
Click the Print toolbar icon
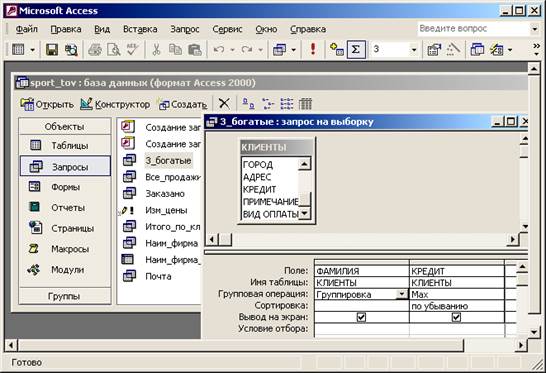[x=95, y=50]
